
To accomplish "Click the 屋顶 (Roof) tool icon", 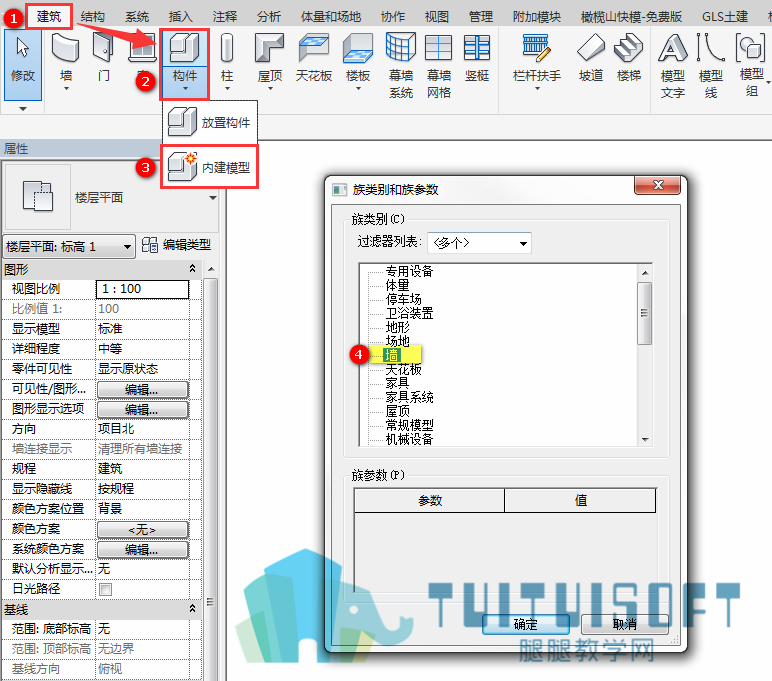I will [x=270, y=48].
